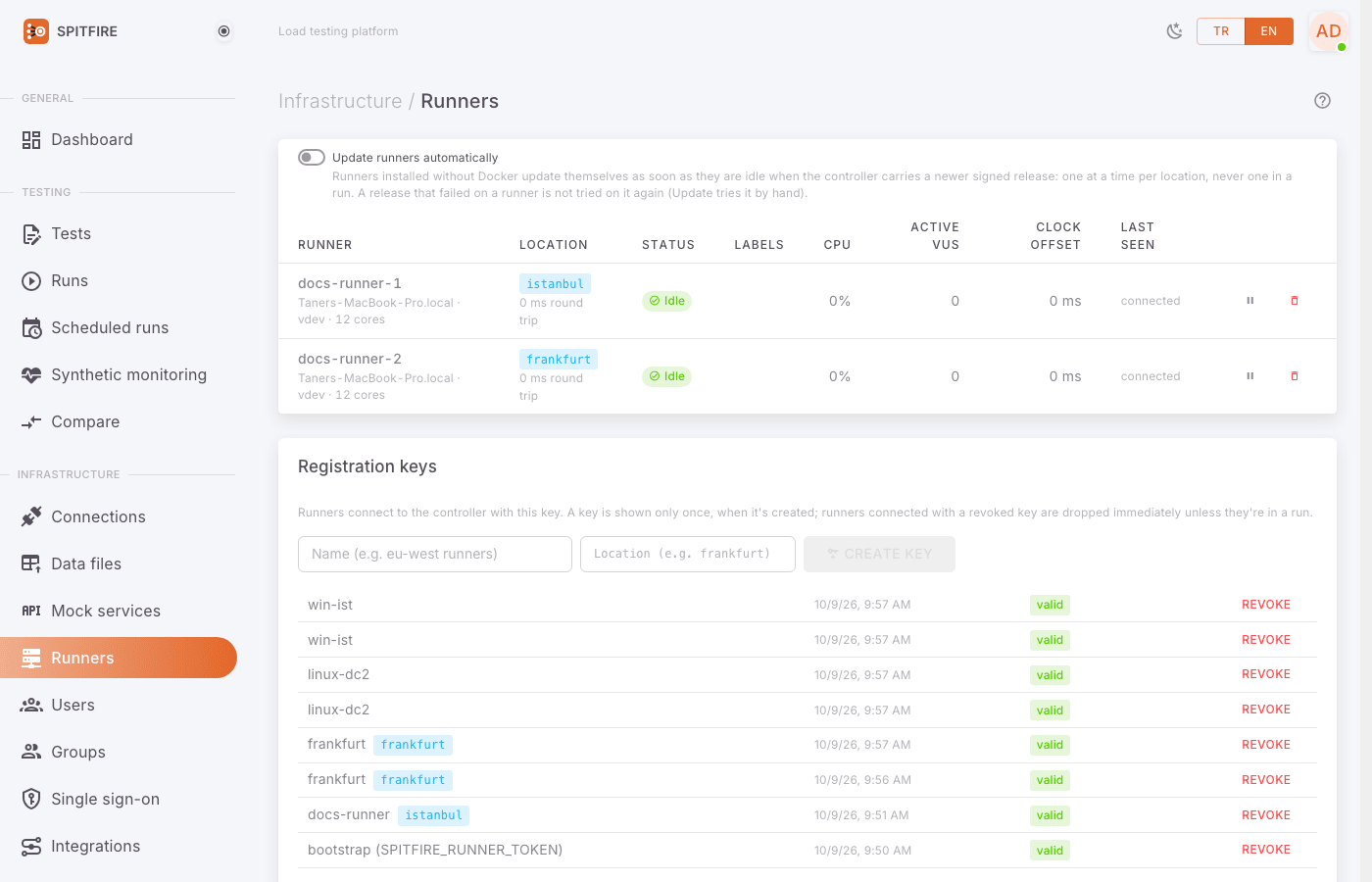1372x882 pixels.
Task: Click the Synthetic monitoring heart icon
Action: [31, 375]
